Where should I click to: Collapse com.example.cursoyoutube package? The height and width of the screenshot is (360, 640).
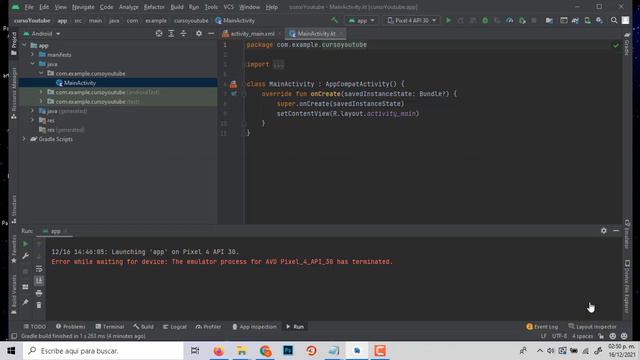41,73
